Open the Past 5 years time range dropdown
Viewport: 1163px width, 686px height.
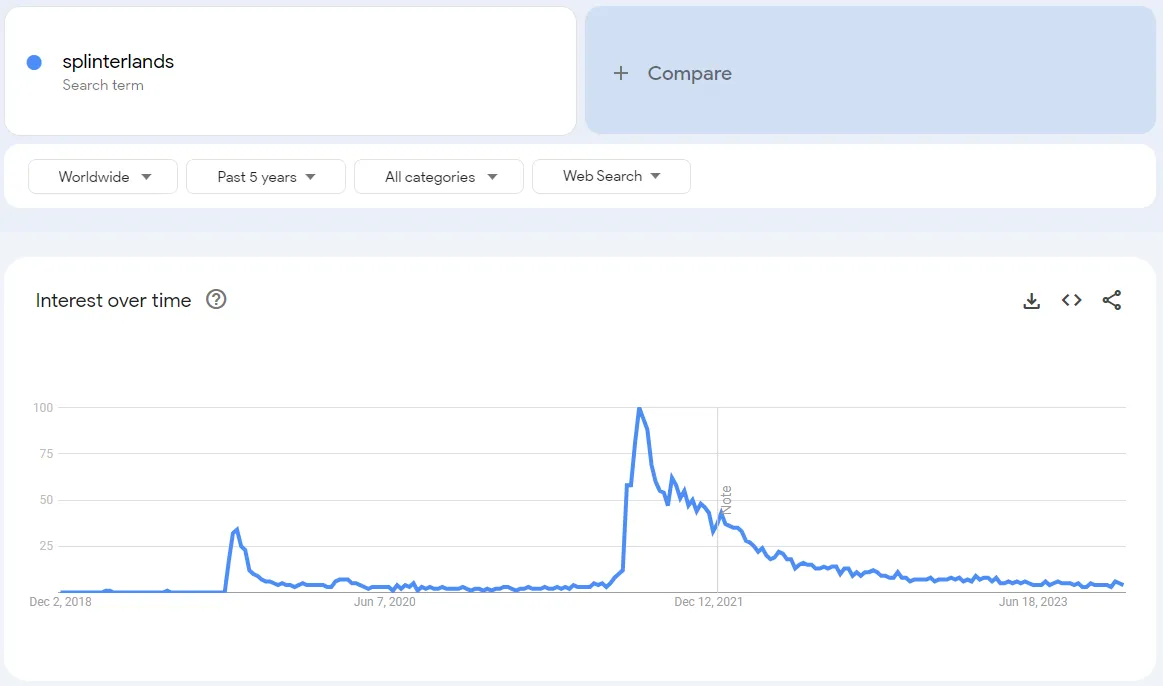266,177
